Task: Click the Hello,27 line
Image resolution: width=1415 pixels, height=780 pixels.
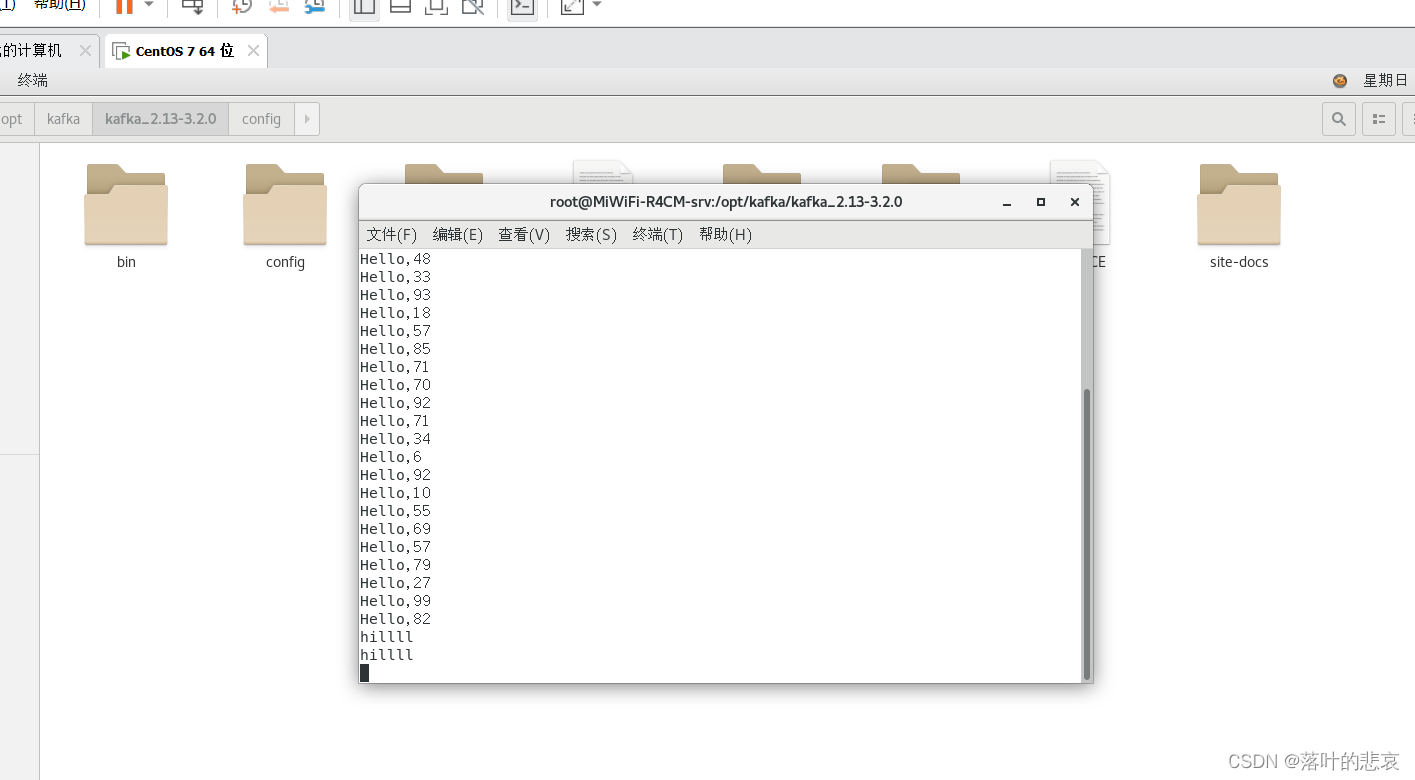Action: coord(395,583)
